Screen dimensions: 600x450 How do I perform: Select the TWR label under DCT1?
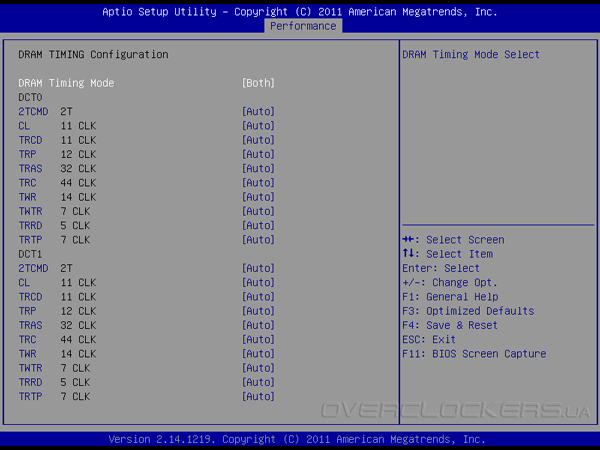[x=27, y=354]
